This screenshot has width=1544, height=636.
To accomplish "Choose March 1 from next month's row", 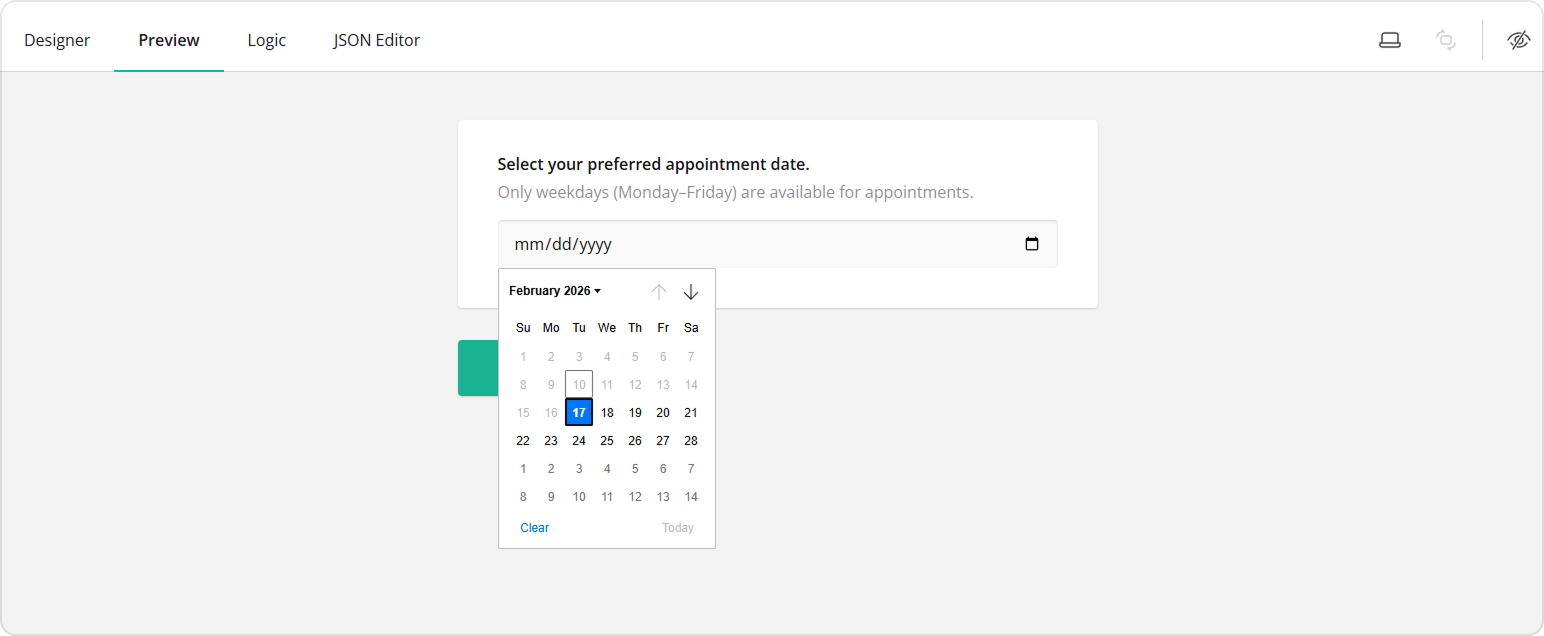I will coord(523,468).
